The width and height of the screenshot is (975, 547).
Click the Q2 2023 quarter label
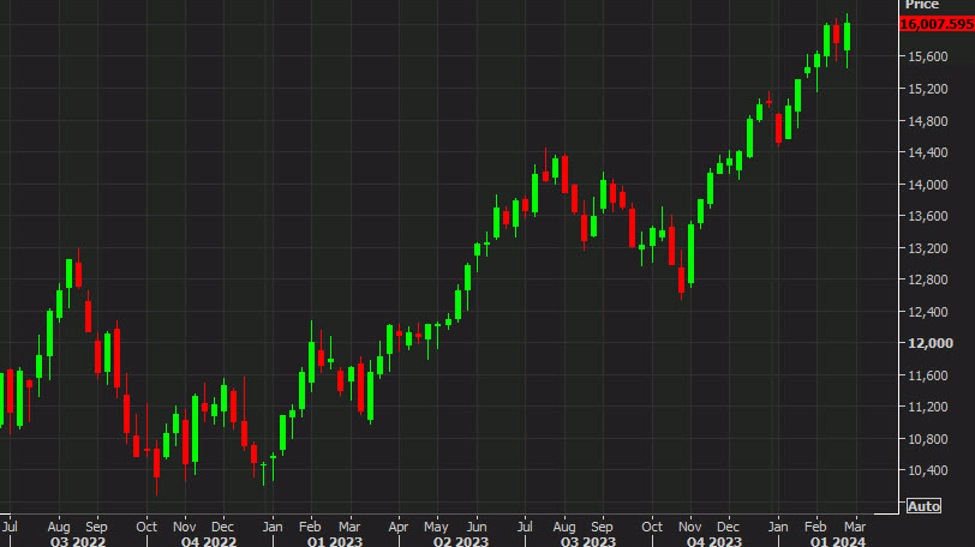[461, 541]
